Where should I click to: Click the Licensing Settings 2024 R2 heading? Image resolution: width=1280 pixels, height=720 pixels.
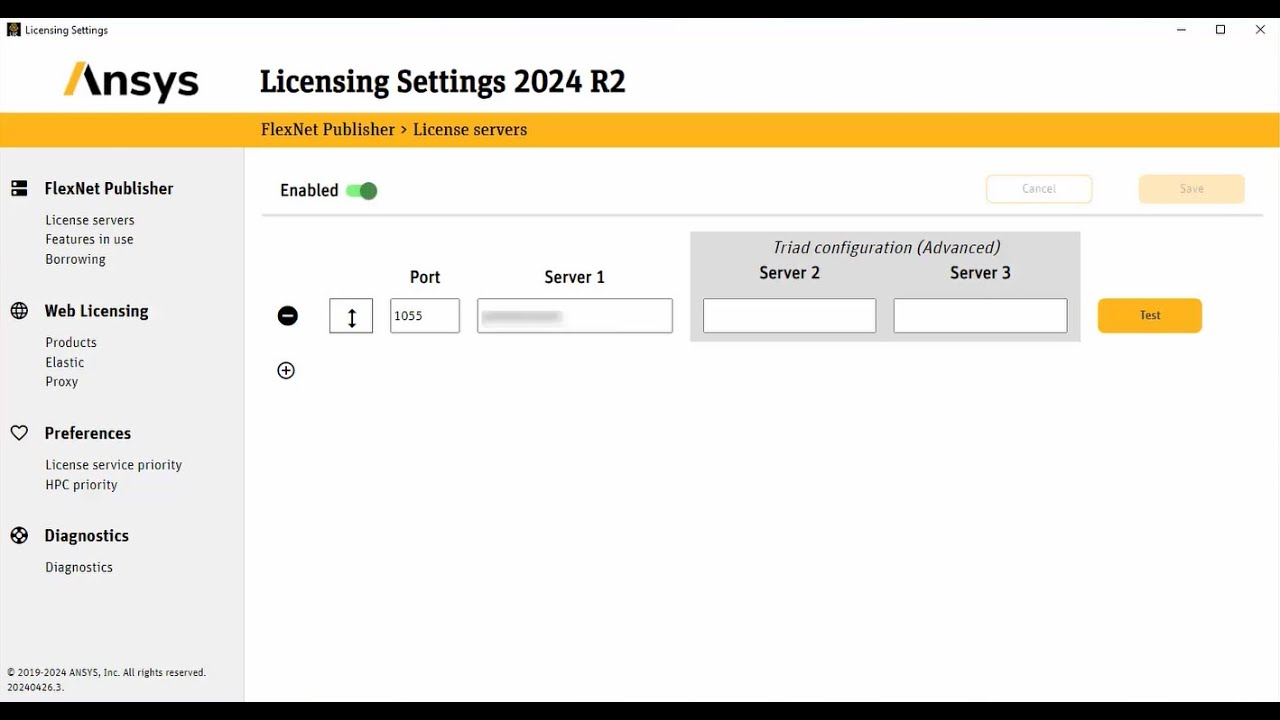[x=443, y=82]
